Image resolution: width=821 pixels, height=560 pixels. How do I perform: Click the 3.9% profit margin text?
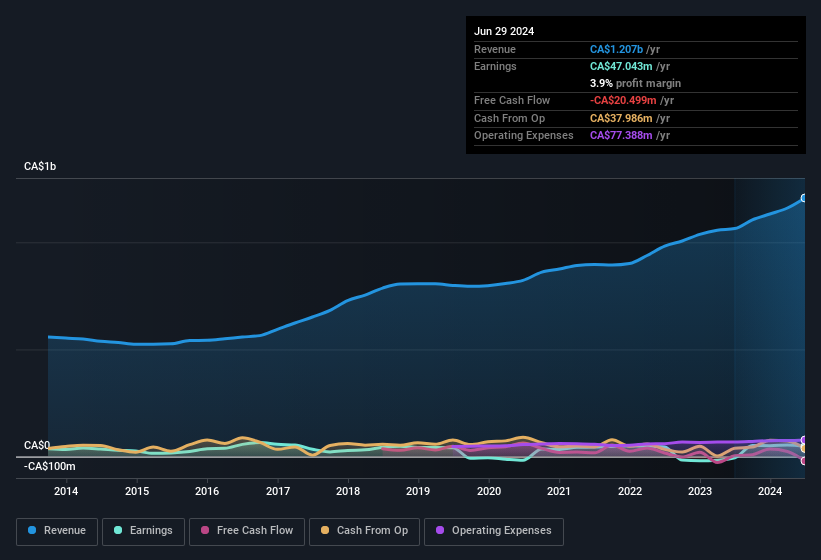[635, 83]
